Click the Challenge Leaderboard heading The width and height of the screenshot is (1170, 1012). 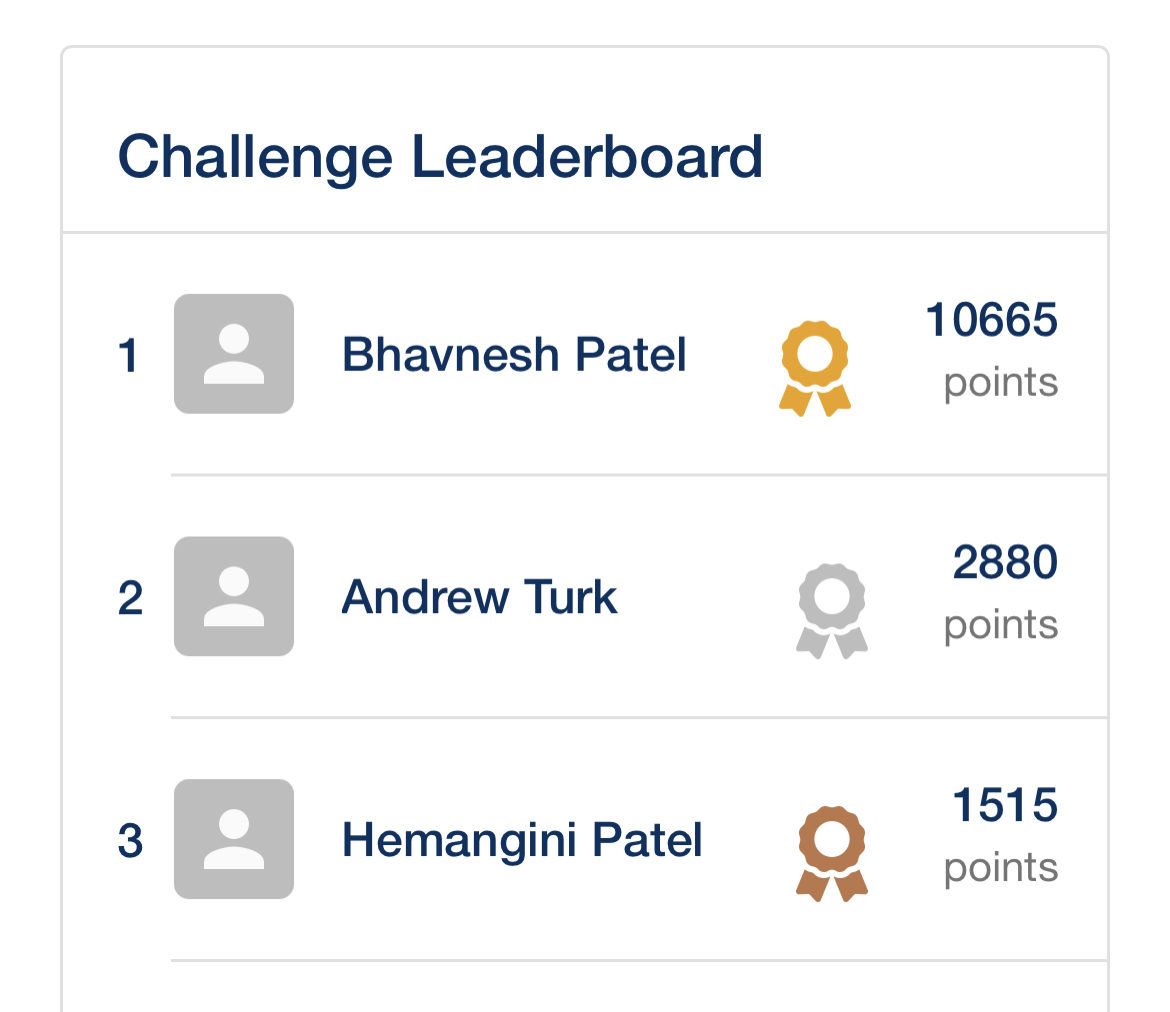click(x=440, y=157)
